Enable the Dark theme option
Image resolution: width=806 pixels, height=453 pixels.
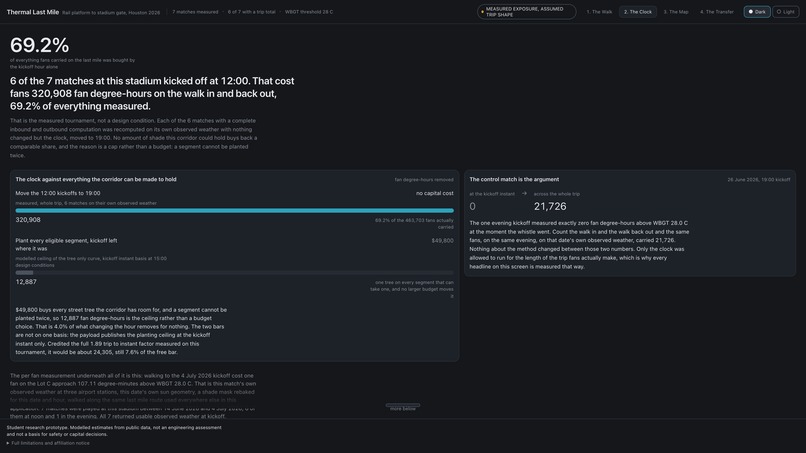757,12
